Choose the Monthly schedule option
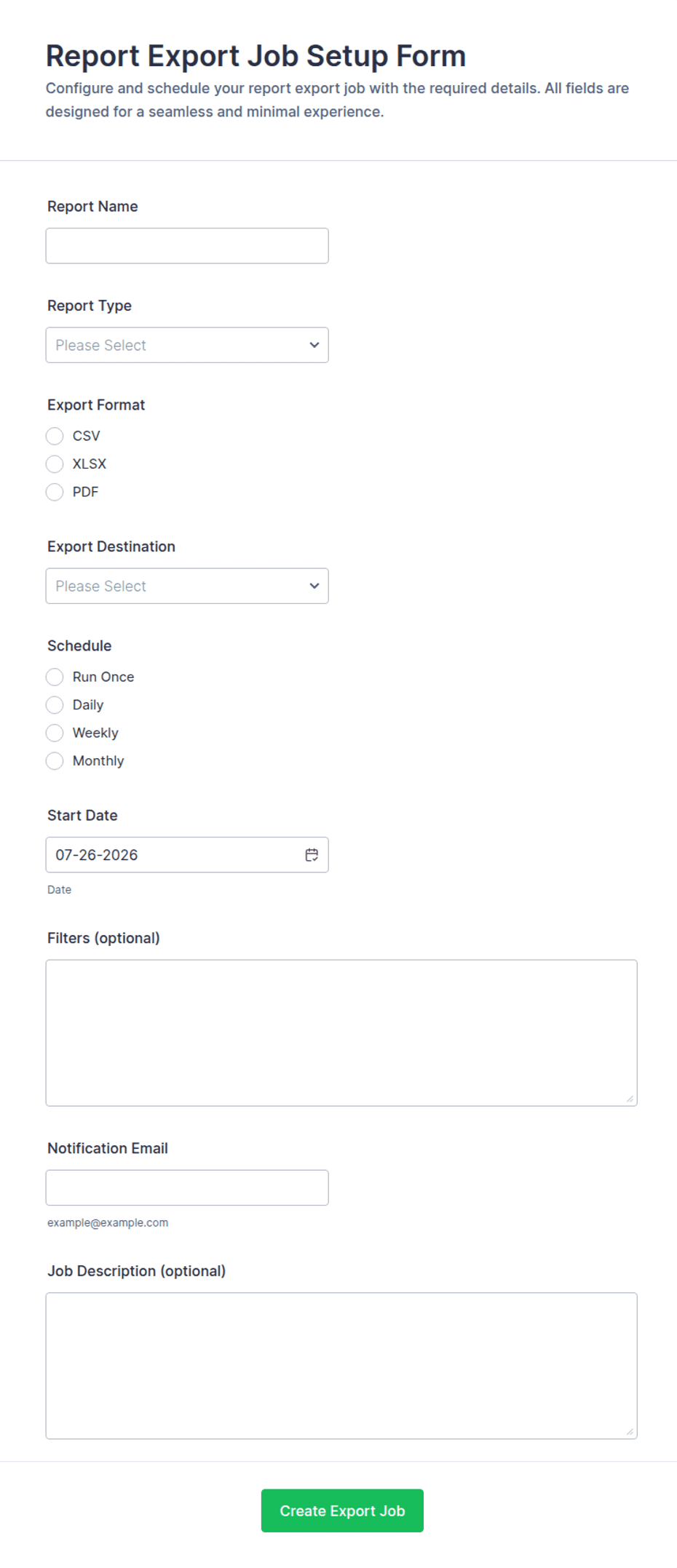Viewport: 677px width, 1568px height. 55,761
